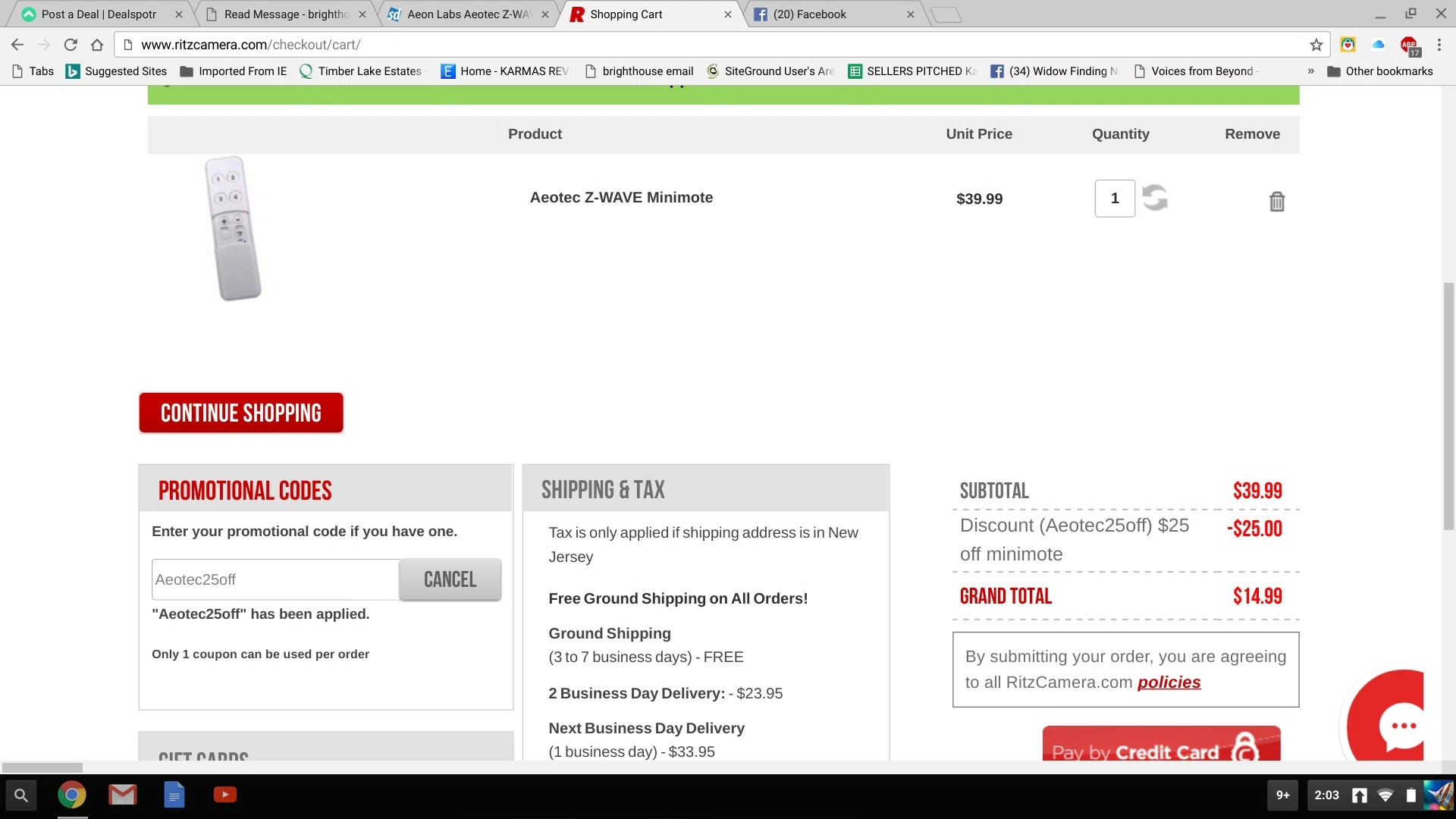Open the Suggested Sites bookmark
The width and height of the screenshot is (1456, 819).
click(116, 71)
